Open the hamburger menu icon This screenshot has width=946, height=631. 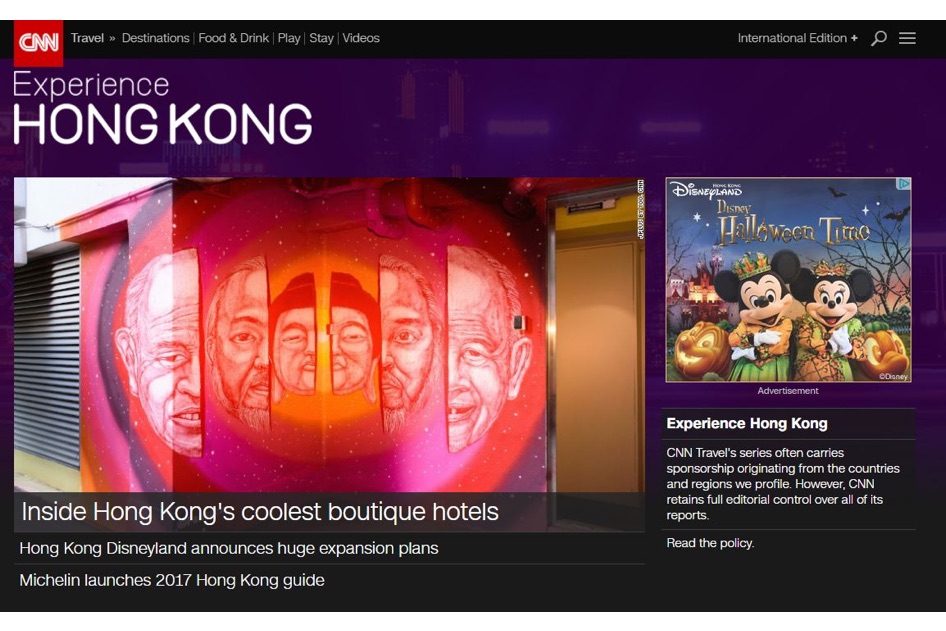pos(907,38)
